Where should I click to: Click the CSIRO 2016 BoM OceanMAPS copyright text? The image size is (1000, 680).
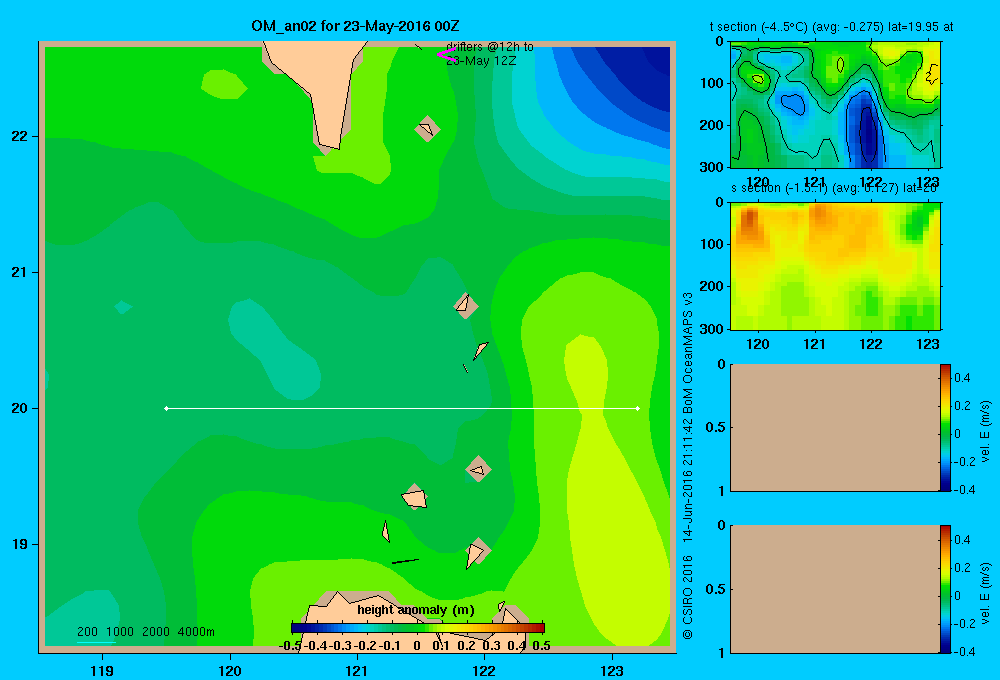click(688, 466)
